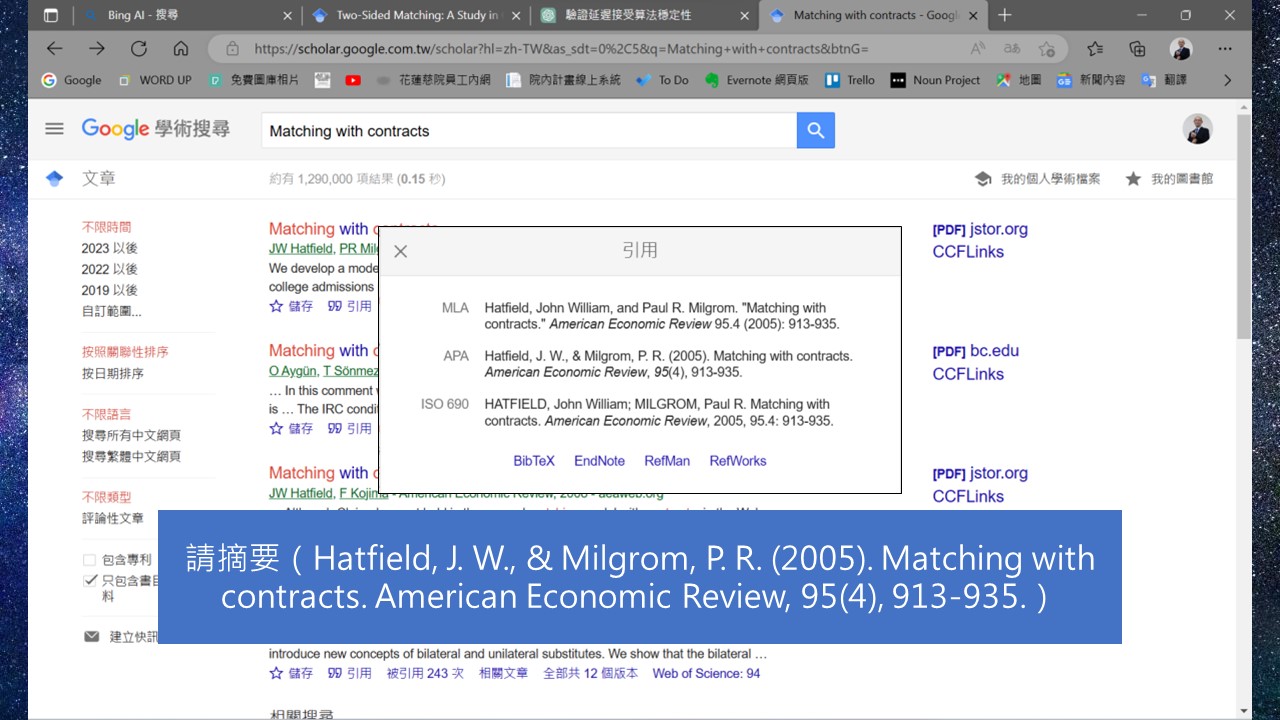Open the Google Scholar hamburger menu
Viewport: 1280px width, 720px height.
point(55,129)
